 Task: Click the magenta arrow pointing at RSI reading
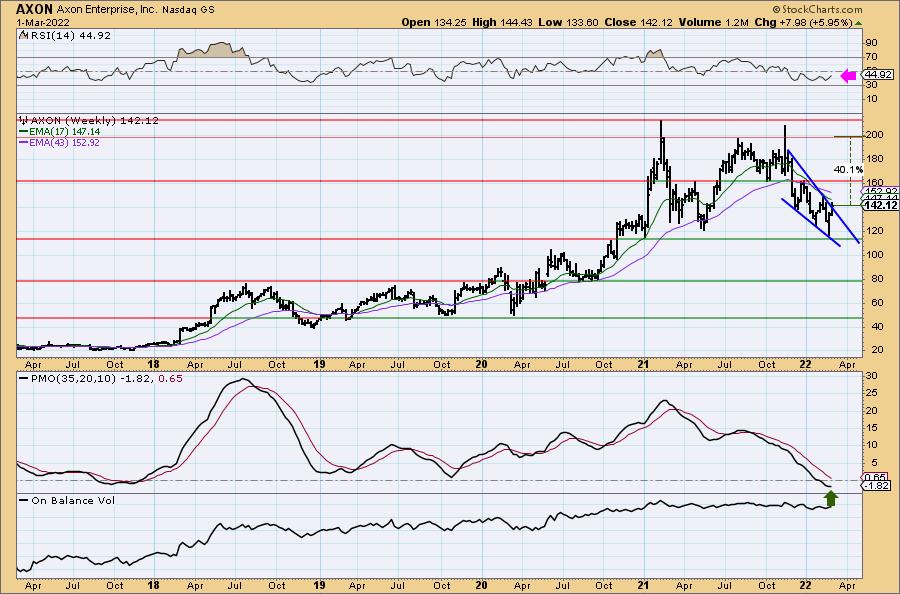(848, 76)
